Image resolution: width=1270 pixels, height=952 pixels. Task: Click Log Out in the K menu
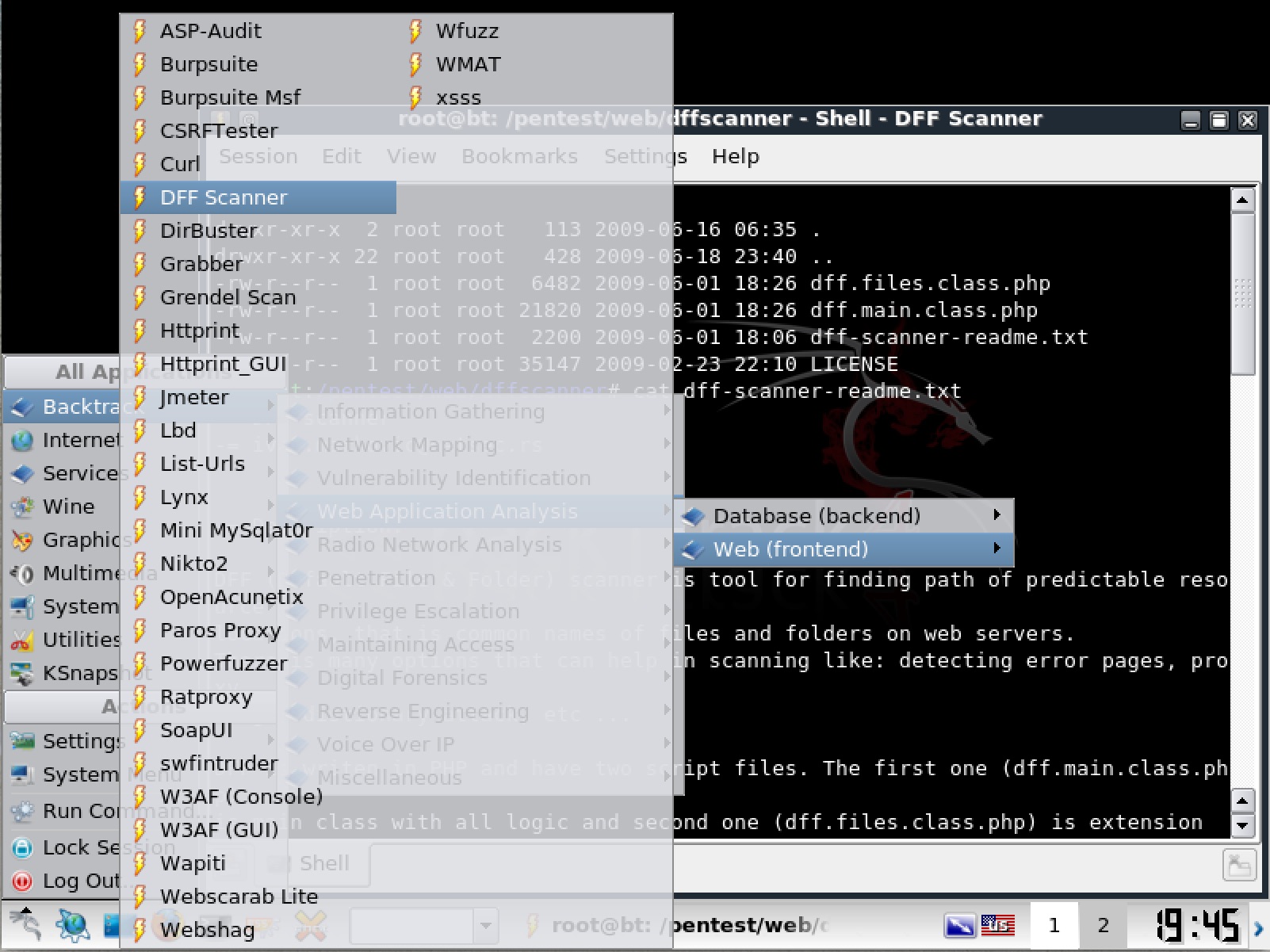[x=62, y=881]
